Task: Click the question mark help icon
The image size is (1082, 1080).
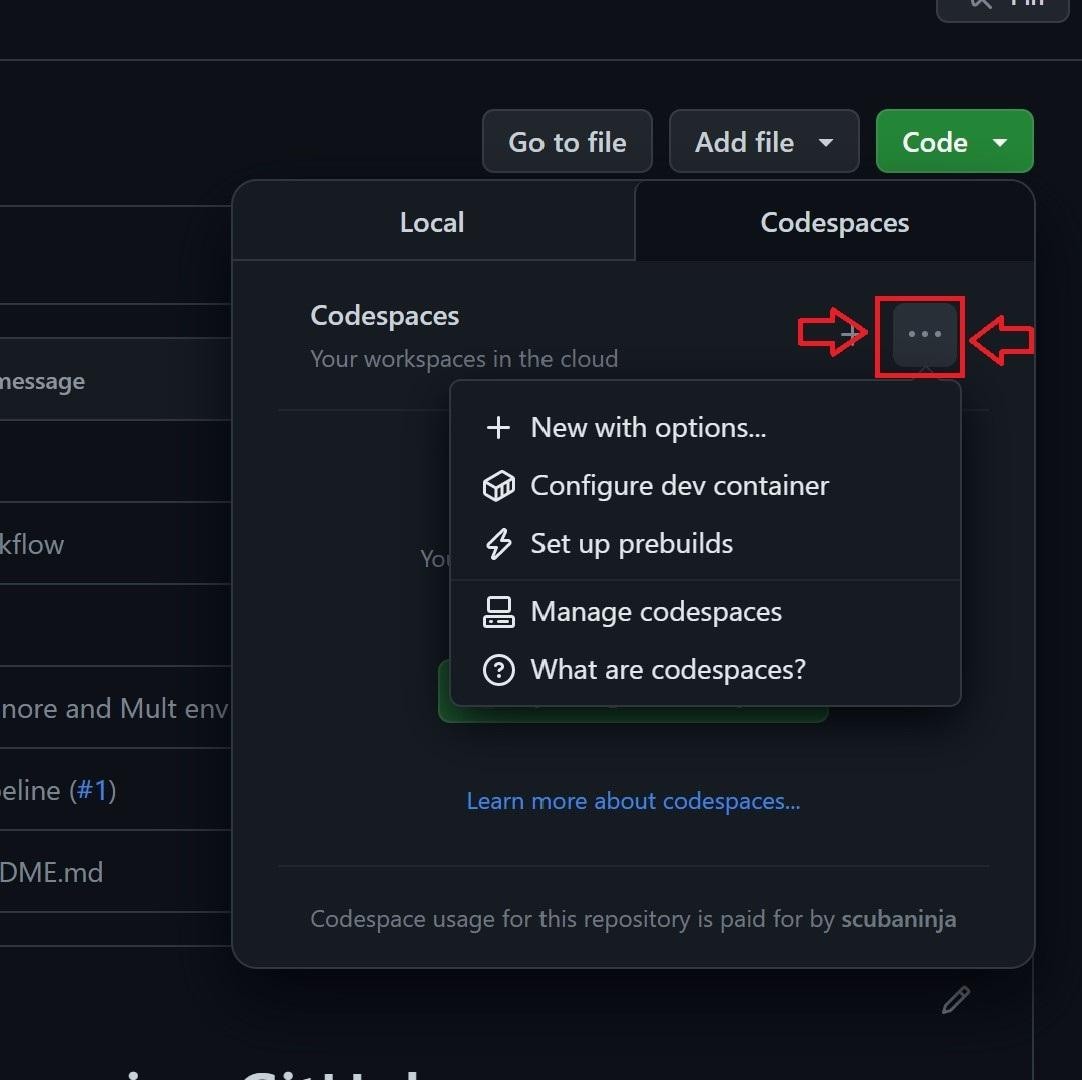Action: tap(498, 670)
